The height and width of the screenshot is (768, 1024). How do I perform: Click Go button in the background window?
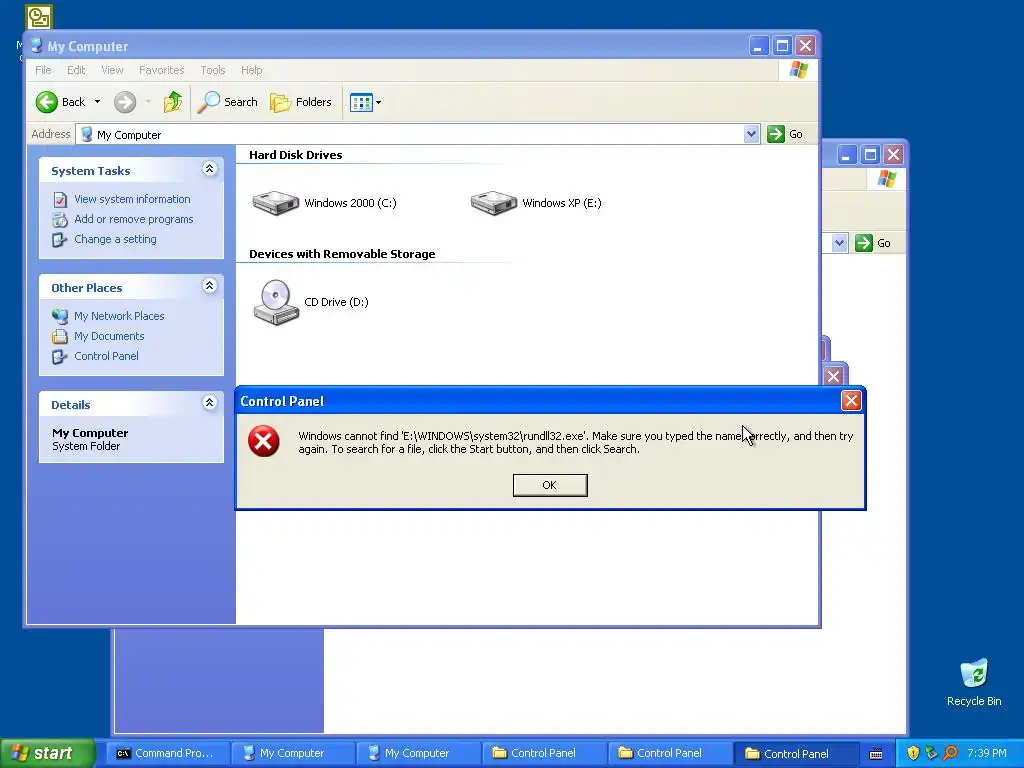(873, 243)
